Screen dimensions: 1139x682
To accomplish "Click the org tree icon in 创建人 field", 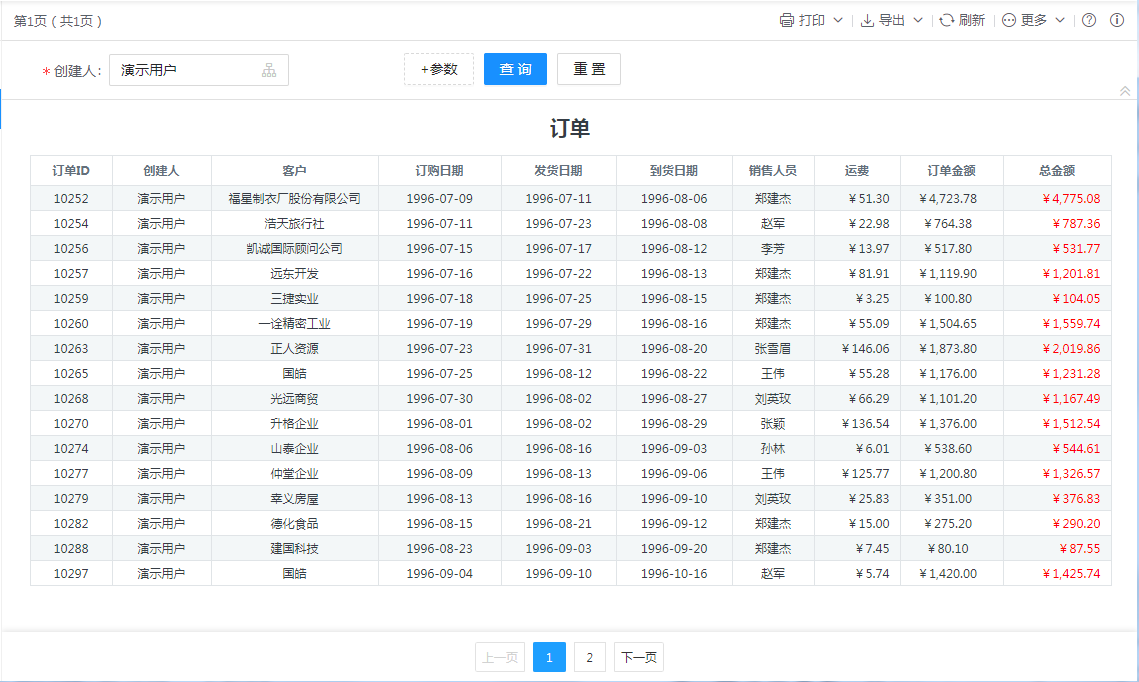I will click(269, 70).
